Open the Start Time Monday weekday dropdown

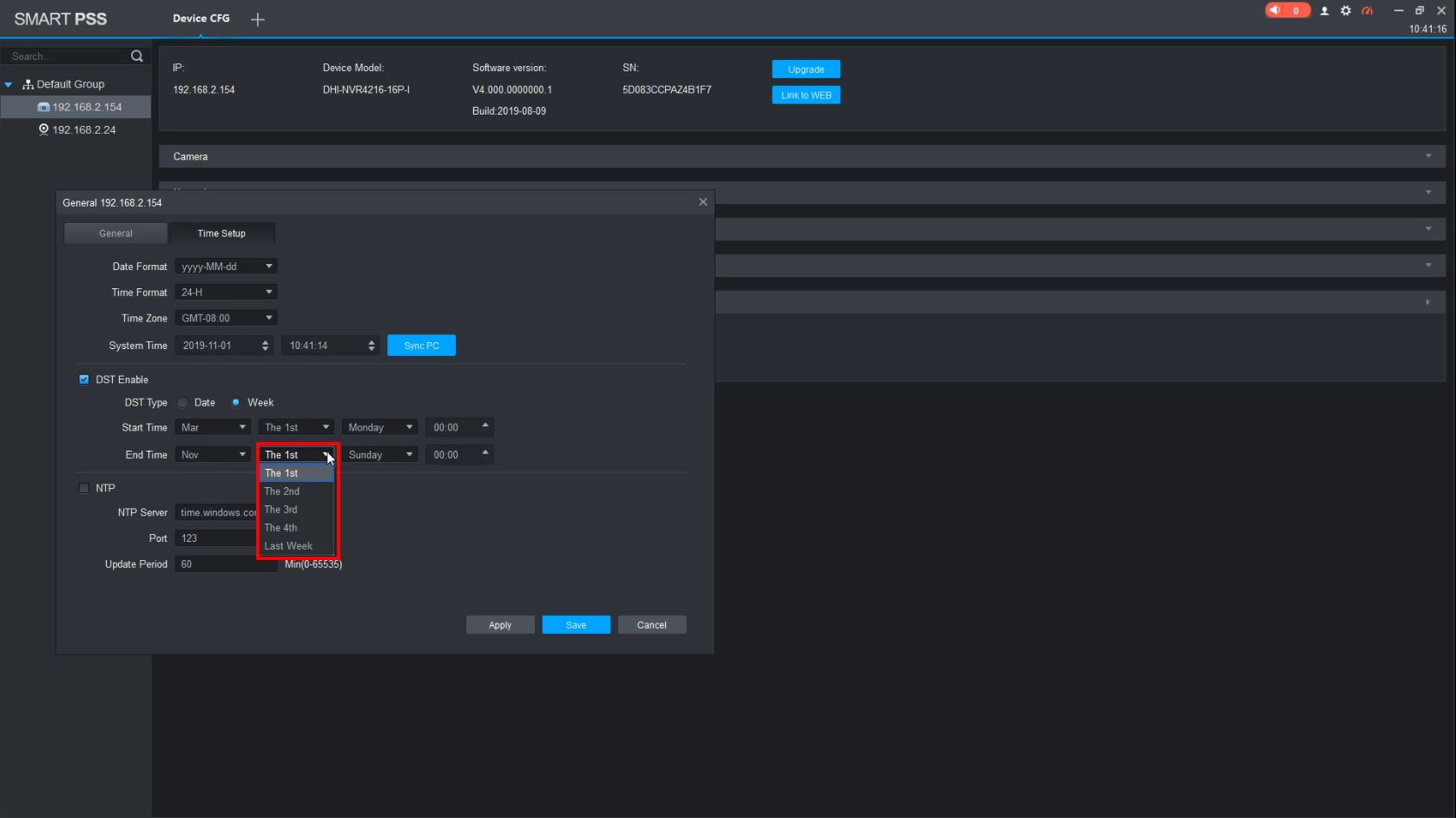(379, 427)
